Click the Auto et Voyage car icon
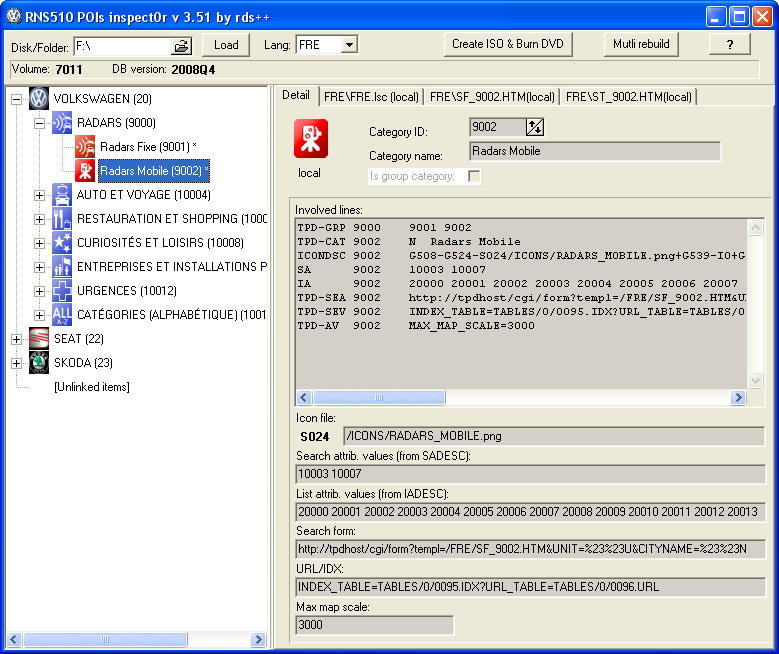The image size is (779, 654). point(62,195)
